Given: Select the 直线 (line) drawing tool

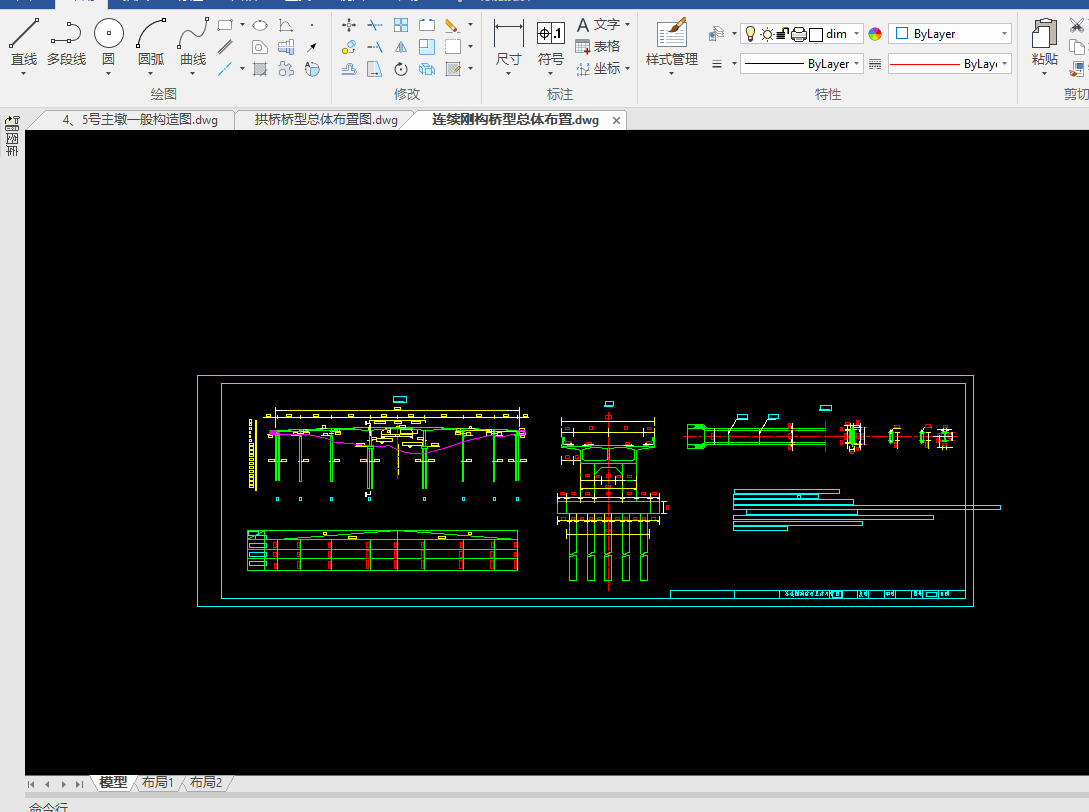Looking at the screenshot, I should [24, 42].
